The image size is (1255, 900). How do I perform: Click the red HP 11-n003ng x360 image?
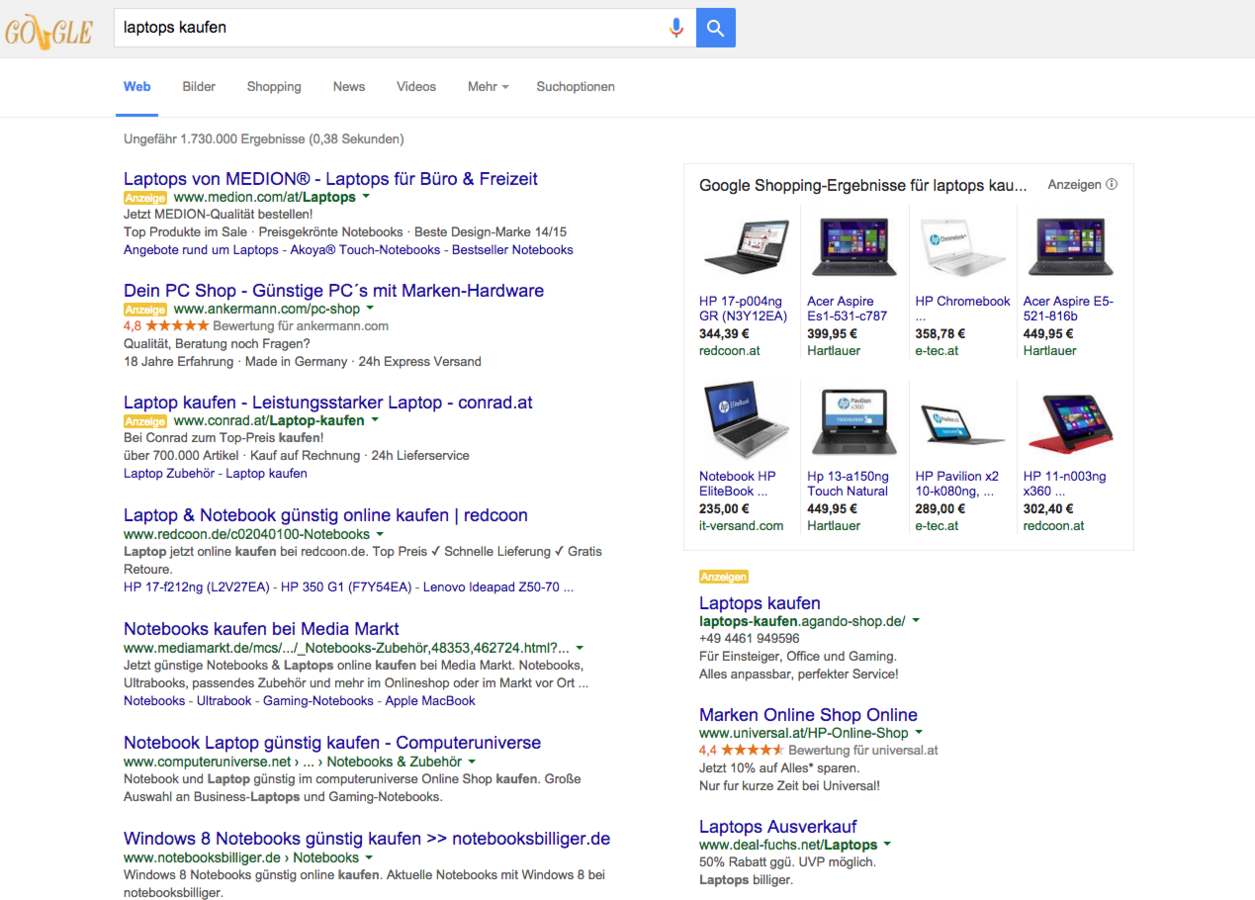1070,423
